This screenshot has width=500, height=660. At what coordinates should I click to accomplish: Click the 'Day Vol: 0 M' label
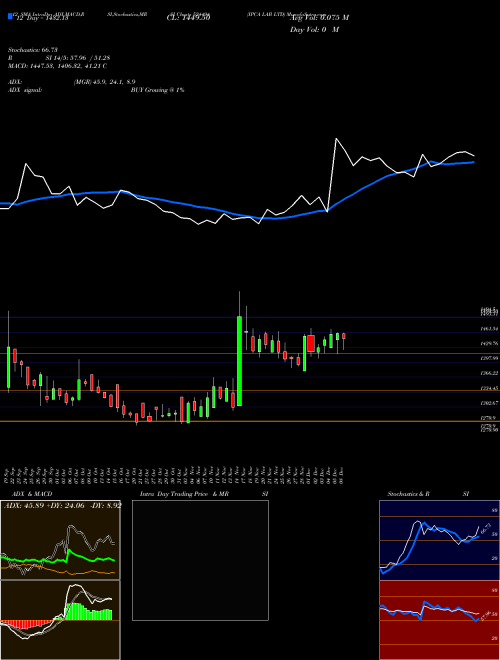[314, 30]
